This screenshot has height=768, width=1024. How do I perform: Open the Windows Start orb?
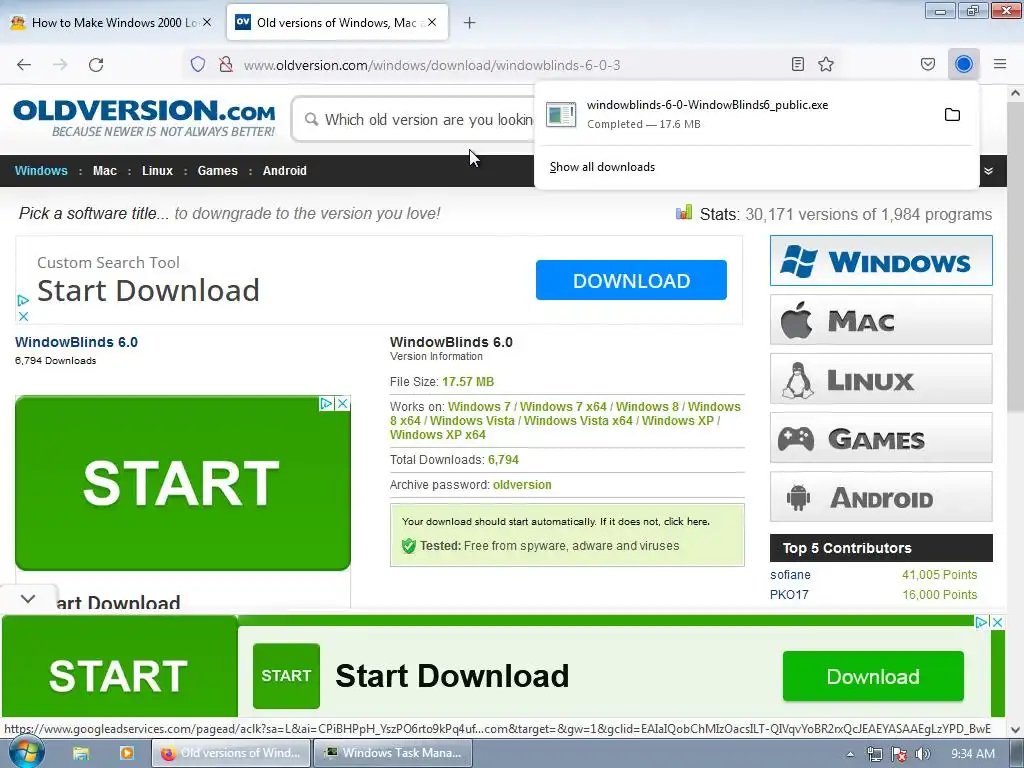(x=25, y=752)
